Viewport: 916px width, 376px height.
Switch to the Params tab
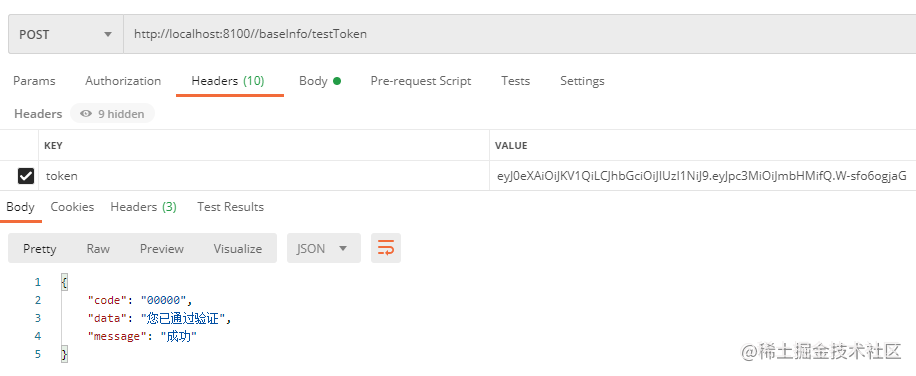click(34, 81)
